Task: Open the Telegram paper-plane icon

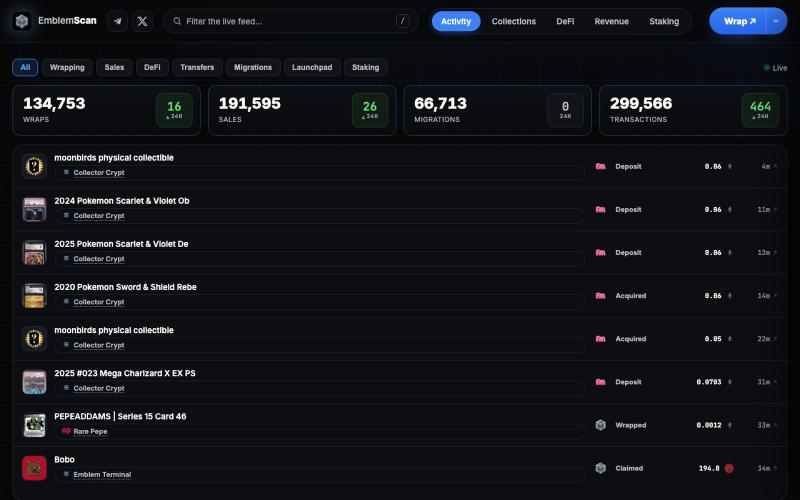Action: (x=117, y=21)
